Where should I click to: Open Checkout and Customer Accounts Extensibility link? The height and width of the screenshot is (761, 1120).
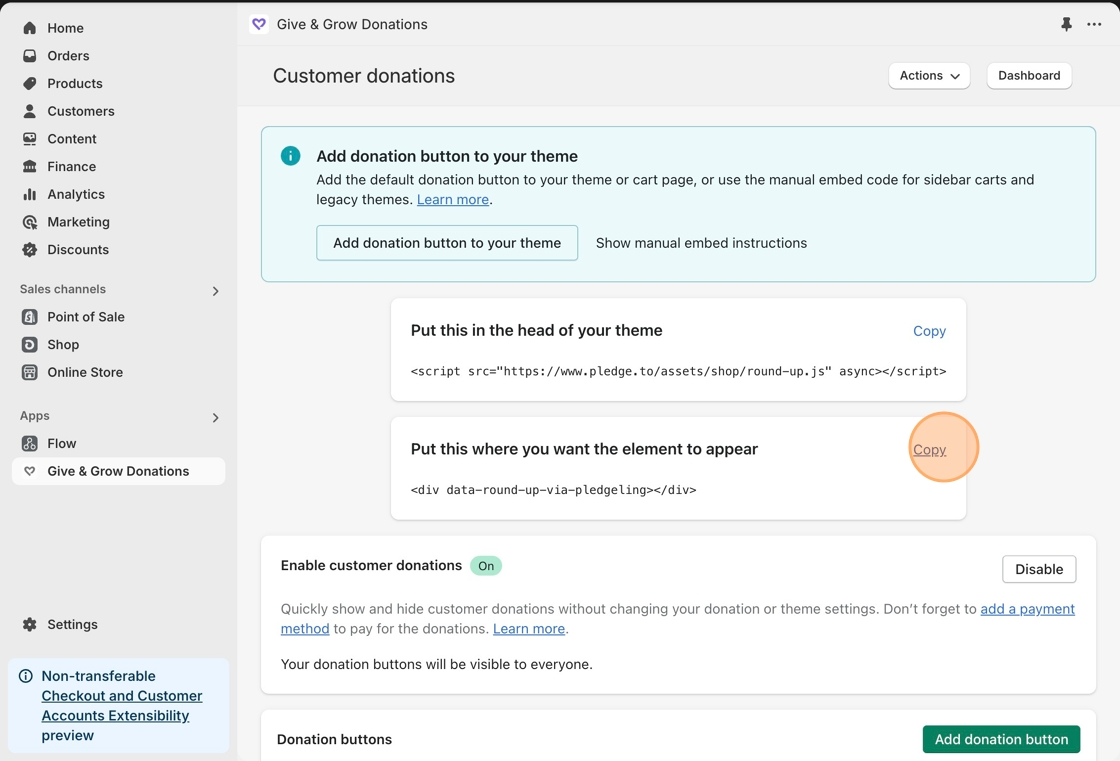pyautogui.click(x=121, y=706)
